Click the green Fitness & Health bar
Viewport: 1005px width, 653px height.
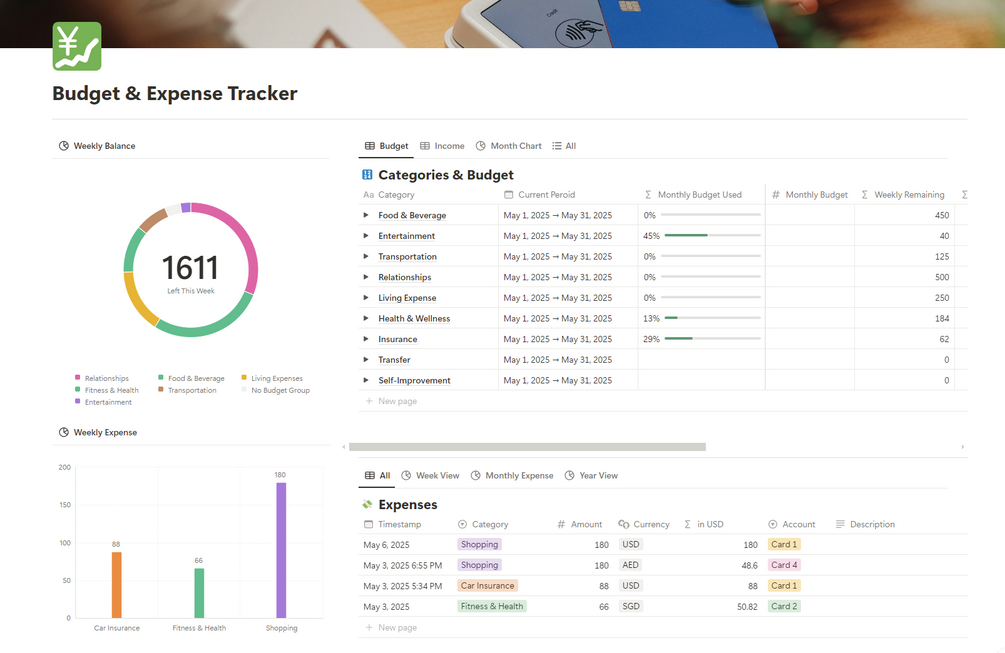199,593
